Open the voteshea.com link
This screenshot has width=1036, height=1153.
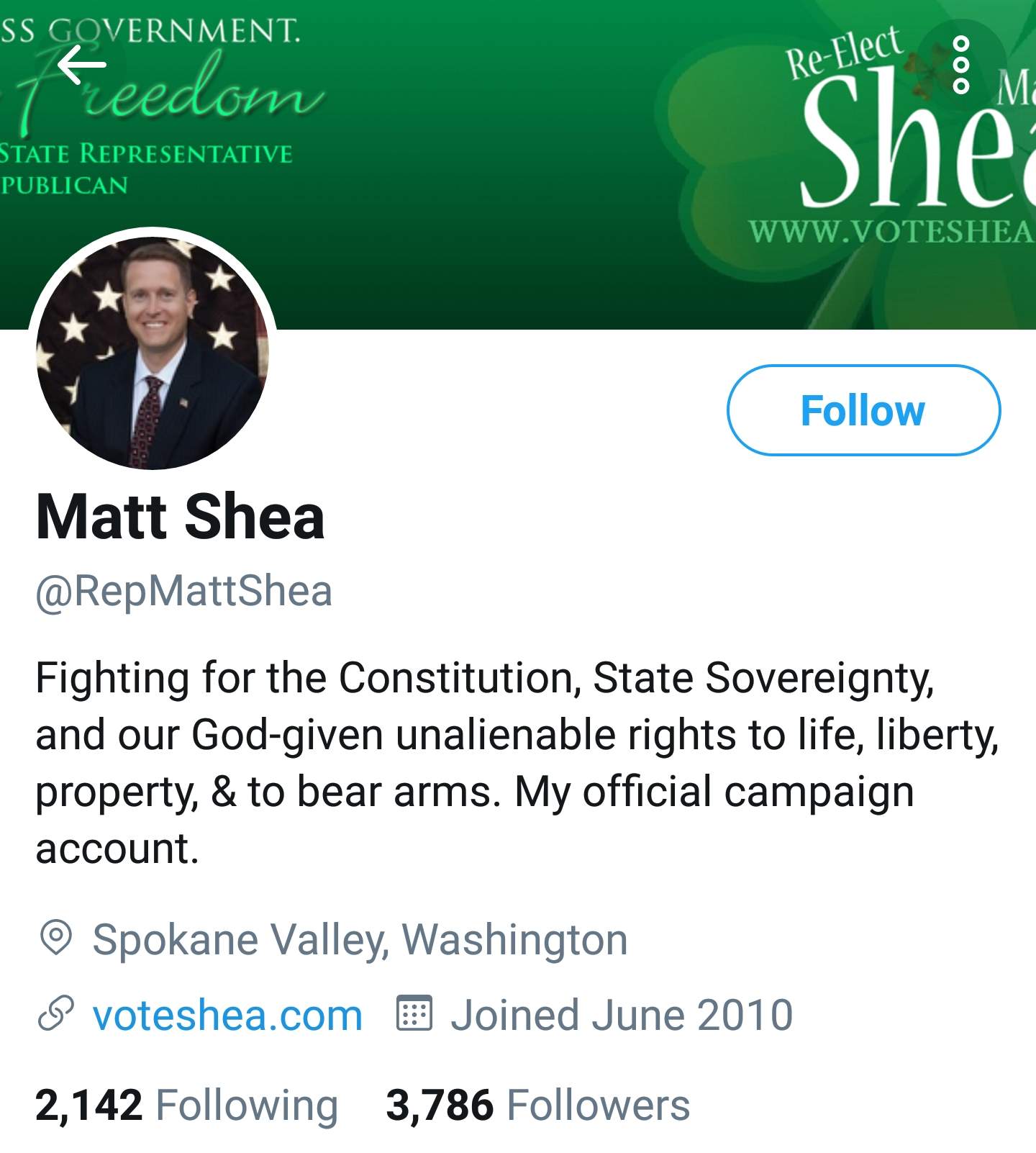coord(227,1015)
